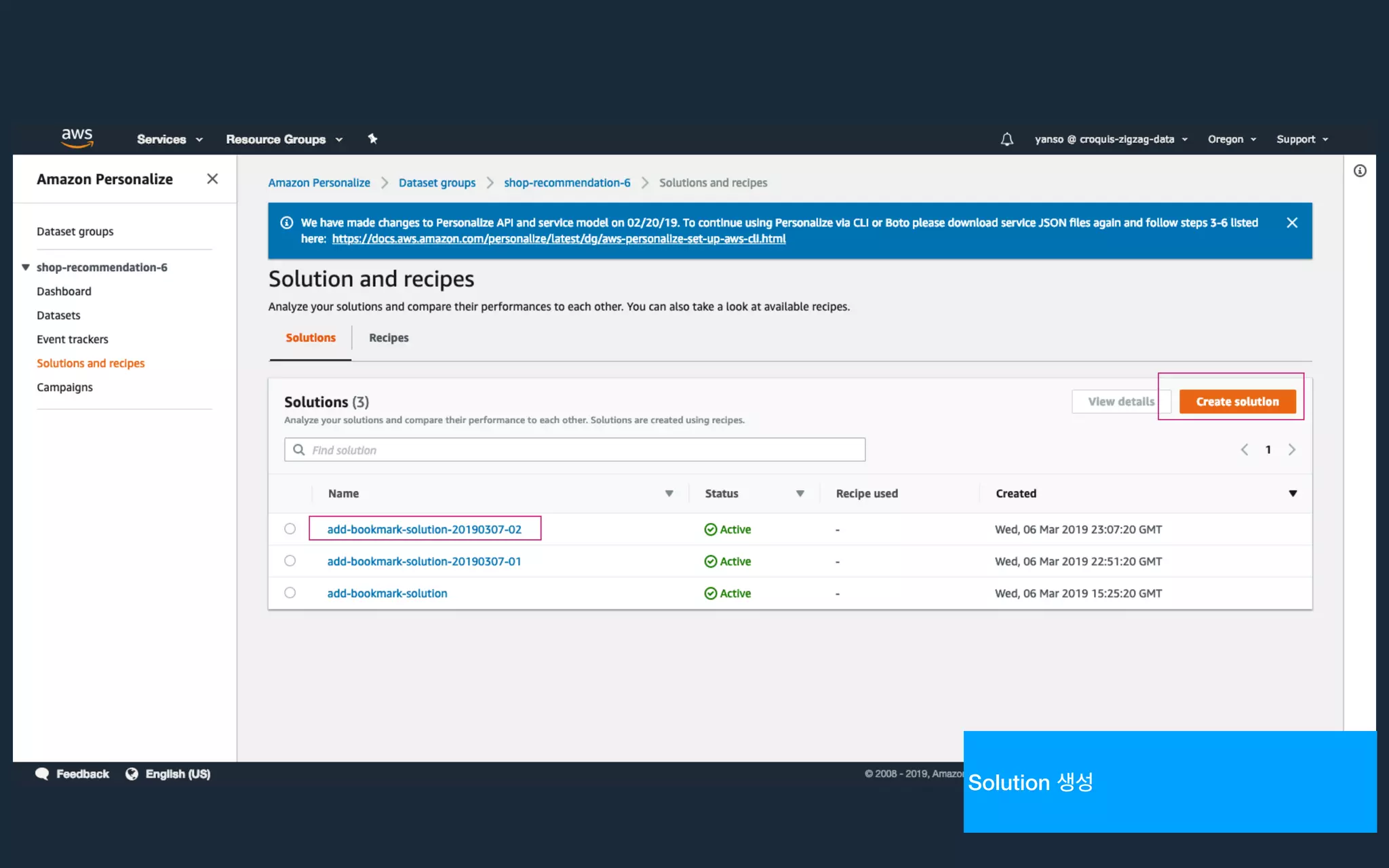Click the Create solution button
Viewport: 1389px width, 868px height.
[1237, 401]
